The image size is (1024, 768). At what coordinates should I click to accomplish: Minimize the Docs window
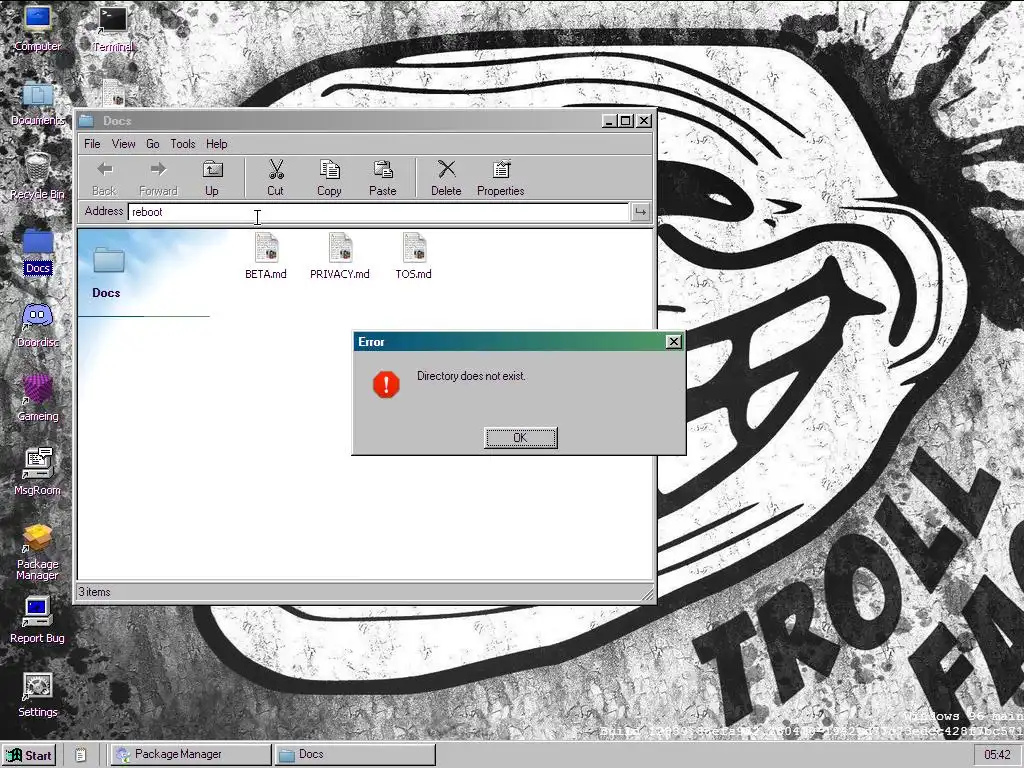coord(609,121)
